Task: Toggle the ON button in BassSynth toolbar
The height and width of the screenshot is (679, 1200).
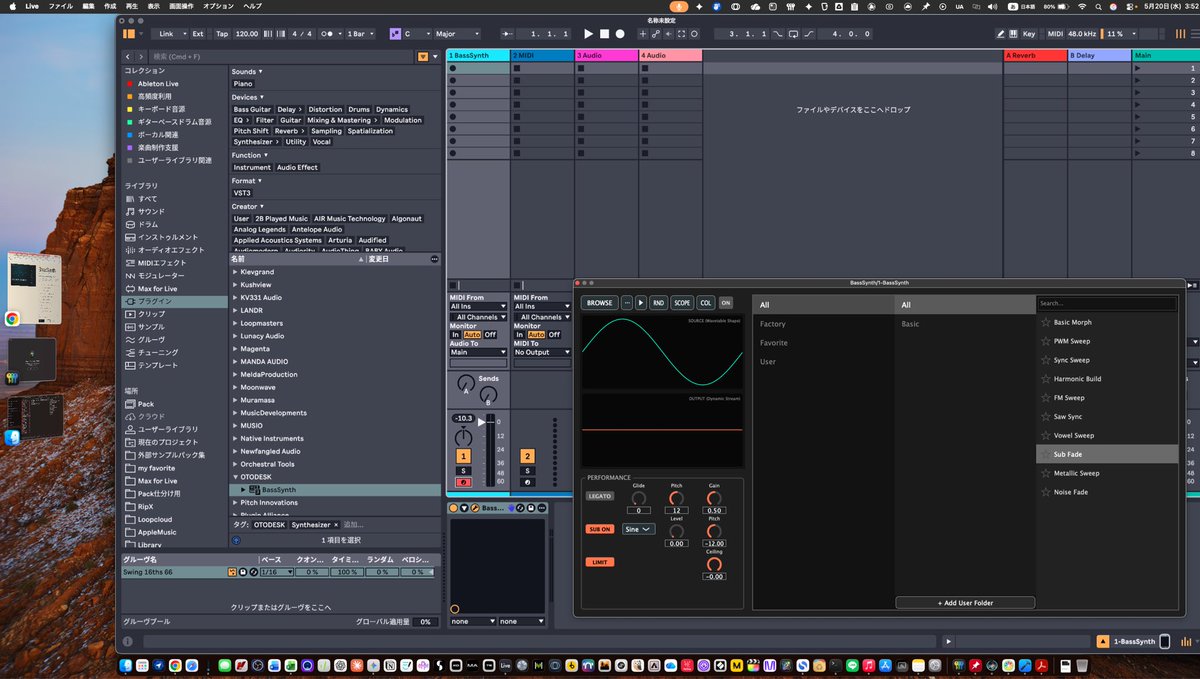Action: (725, 302)
